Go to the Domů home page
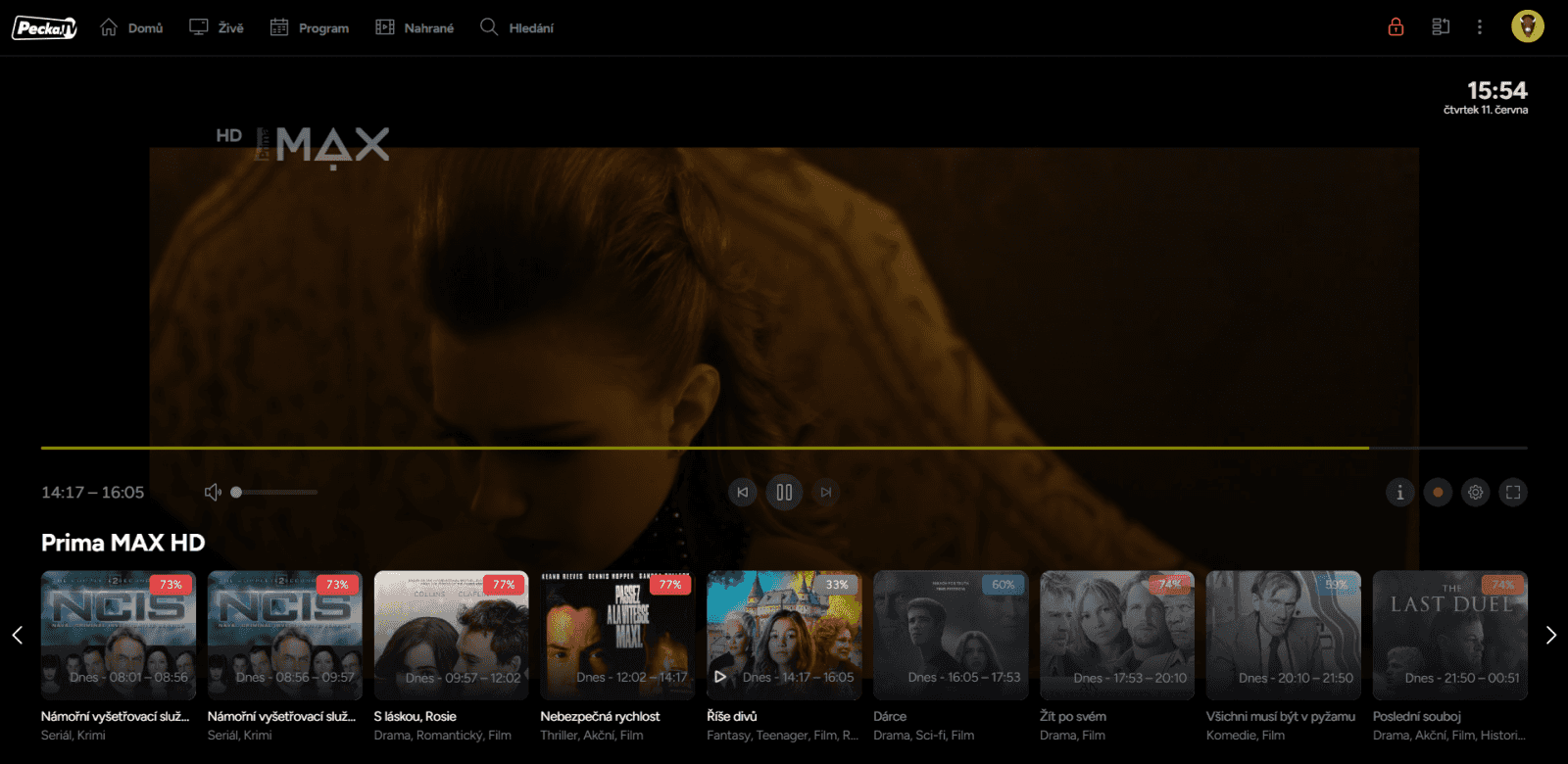Image resolution: width=1568 pixels, height=764 pixels. click(131, 27)
